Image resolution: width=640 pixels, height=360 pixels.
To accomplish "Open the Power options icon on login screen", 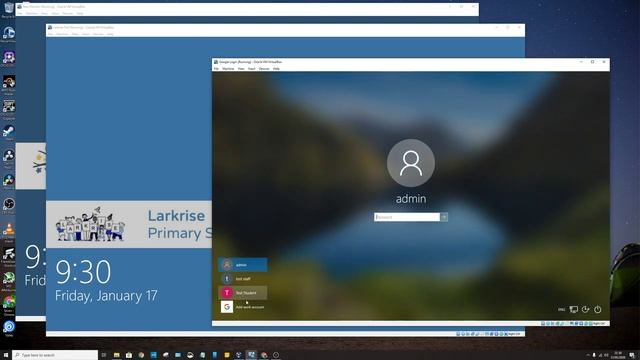I will pyautogui.click(x=598, y=309).
